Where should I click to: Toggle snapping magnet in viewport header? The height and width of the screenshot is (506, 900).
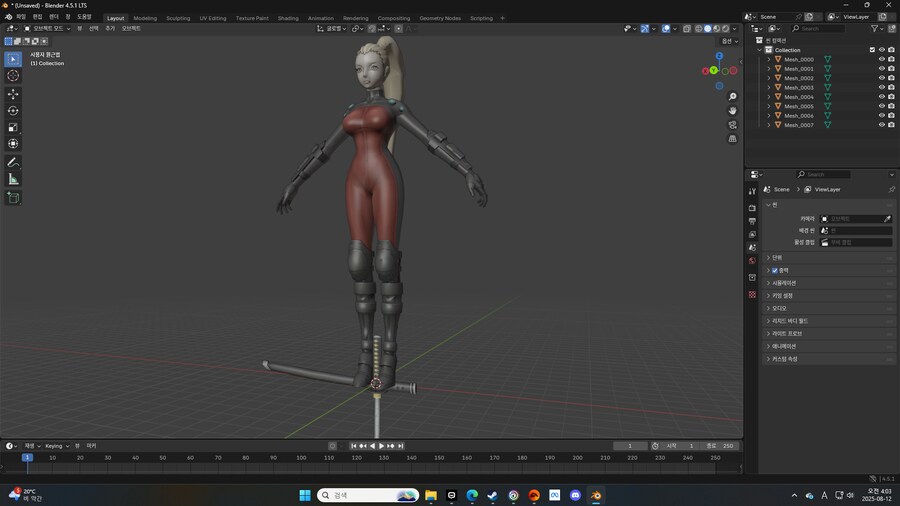pyautogui.click(x=372, y=28)
